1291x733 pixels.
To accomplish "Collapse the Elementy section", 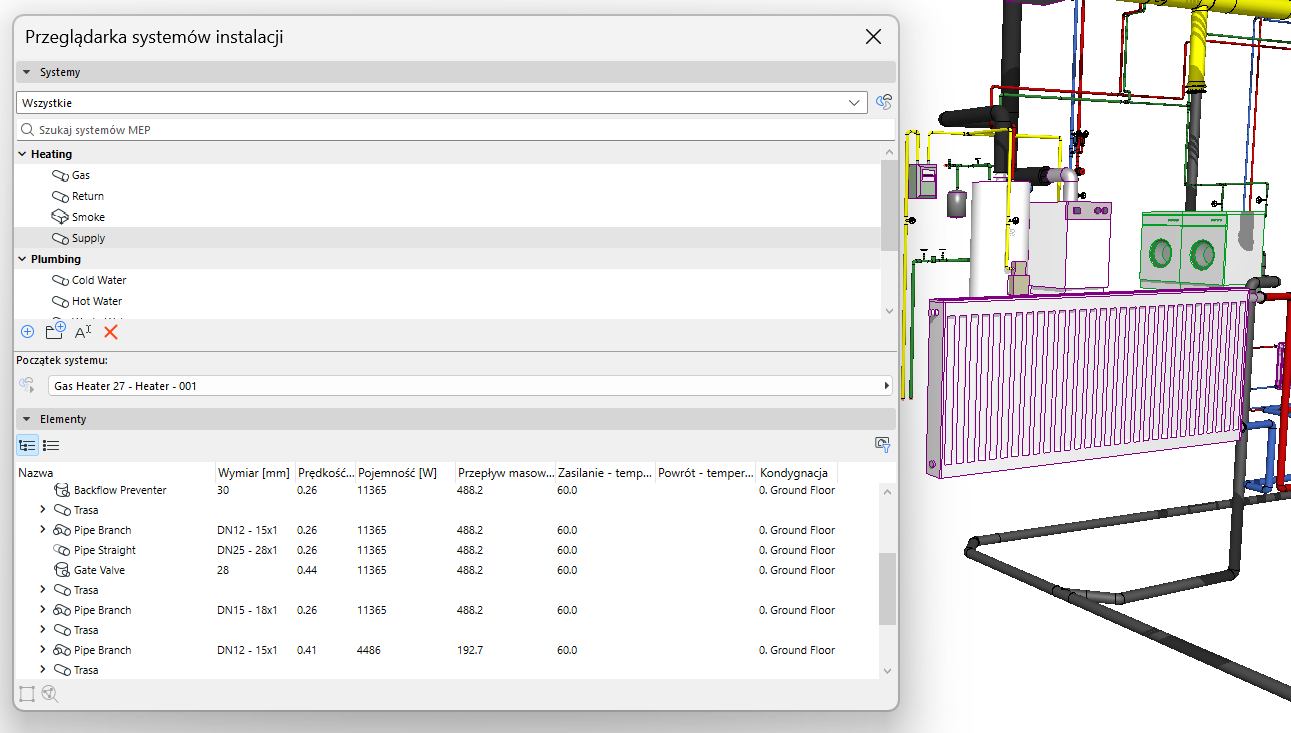I will point(27,419).
